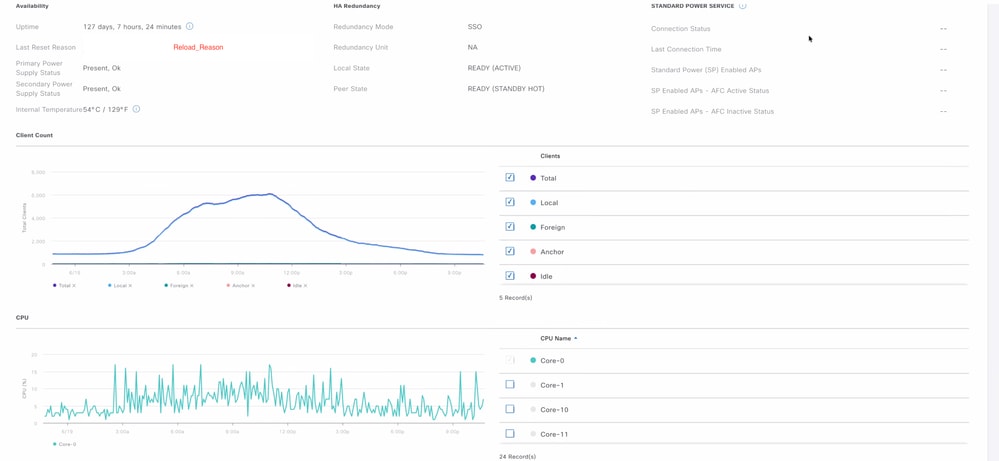Screen dimensions: 999x461
Task: Click the 'Core-10' row name
Action: (554, 409)
